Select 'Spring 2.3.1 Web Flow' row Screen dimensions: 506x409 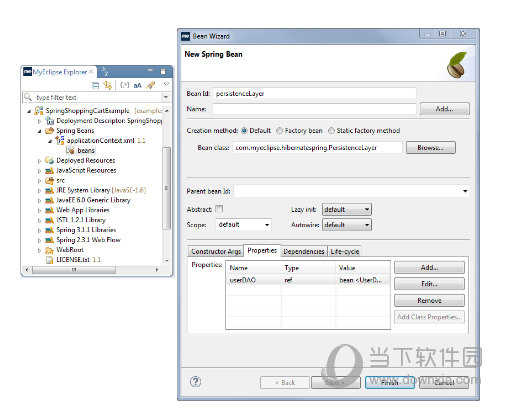click(88, 240)
